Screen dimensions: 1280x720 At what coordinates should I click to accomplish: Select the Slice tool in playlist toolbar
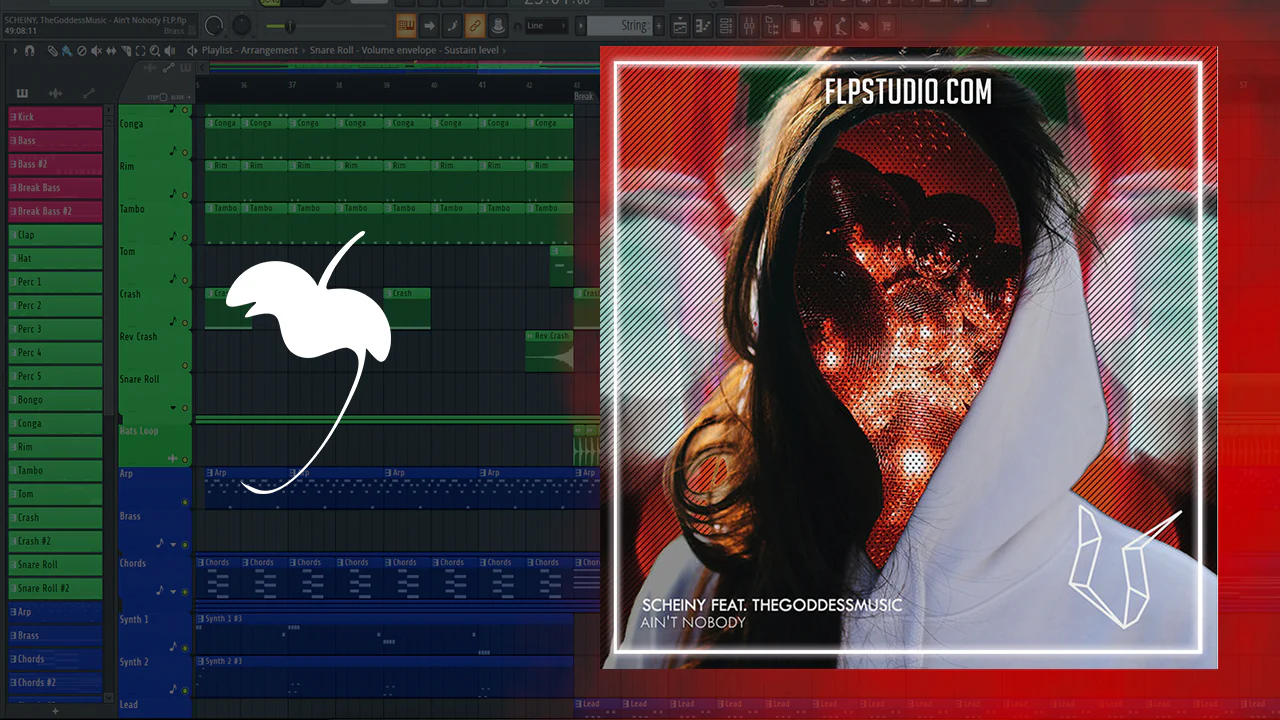tap(124, 50)
